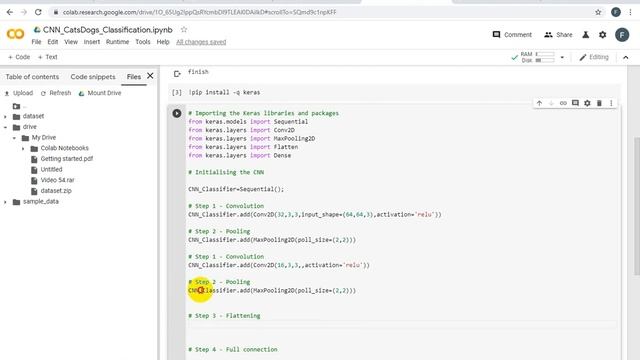This screenshot has height=360, width=640.
Task: Click the browser address bar URL
Action: (x=200, y=12)
